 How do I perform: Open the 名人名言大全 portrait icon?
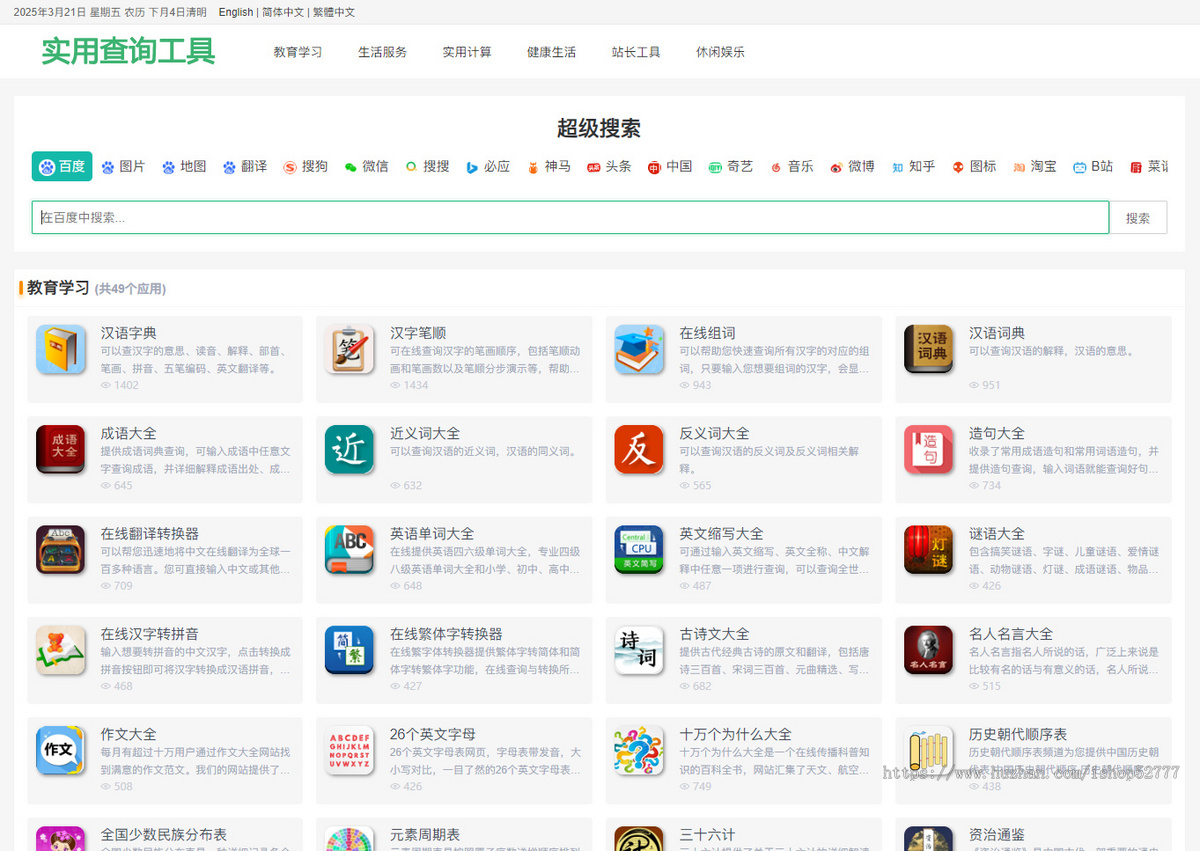[929, 650]
